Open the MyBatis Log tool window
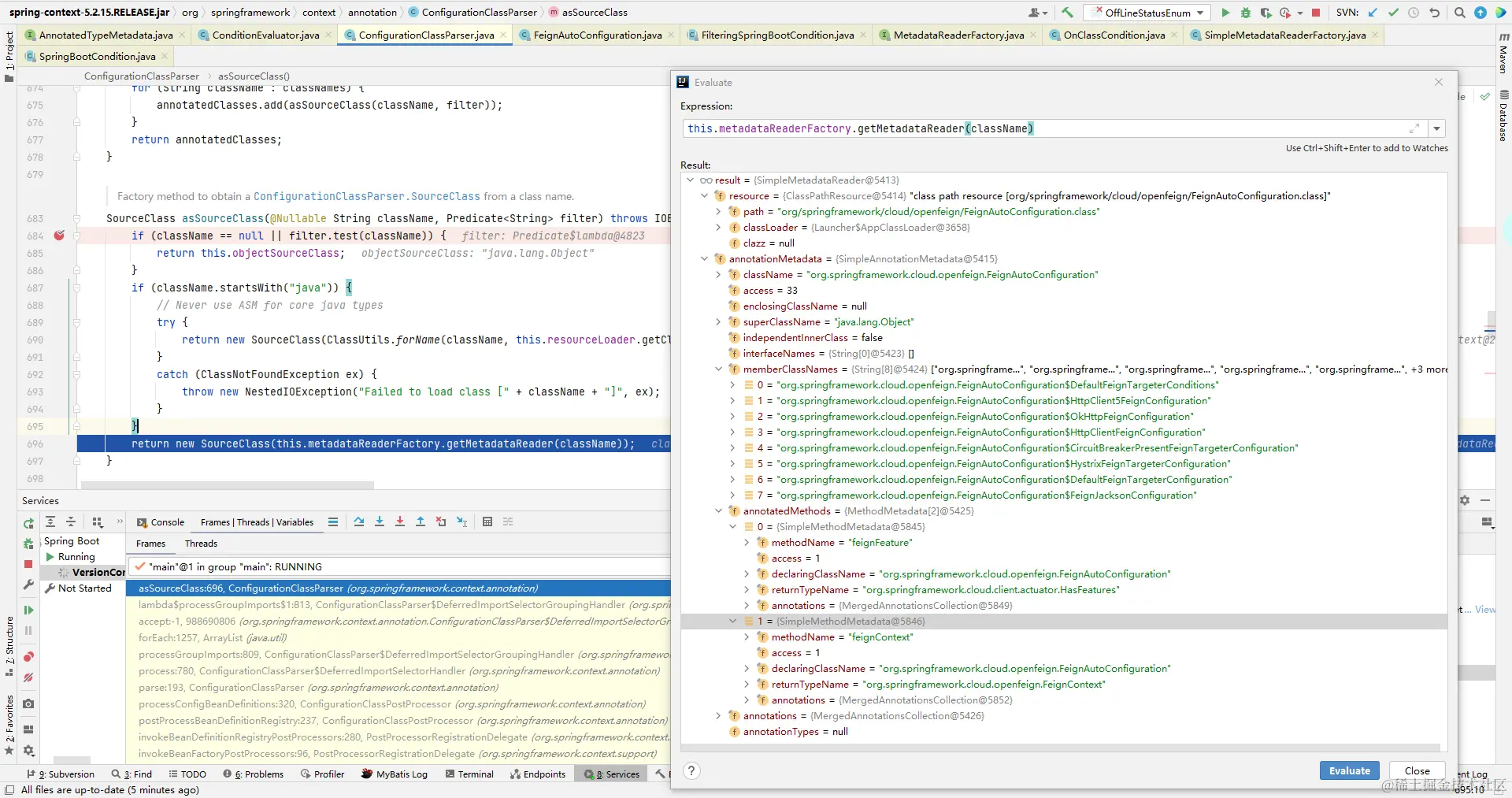This screenshot has width=1512, height=798. pyautogui.click(x=395, y=774)
